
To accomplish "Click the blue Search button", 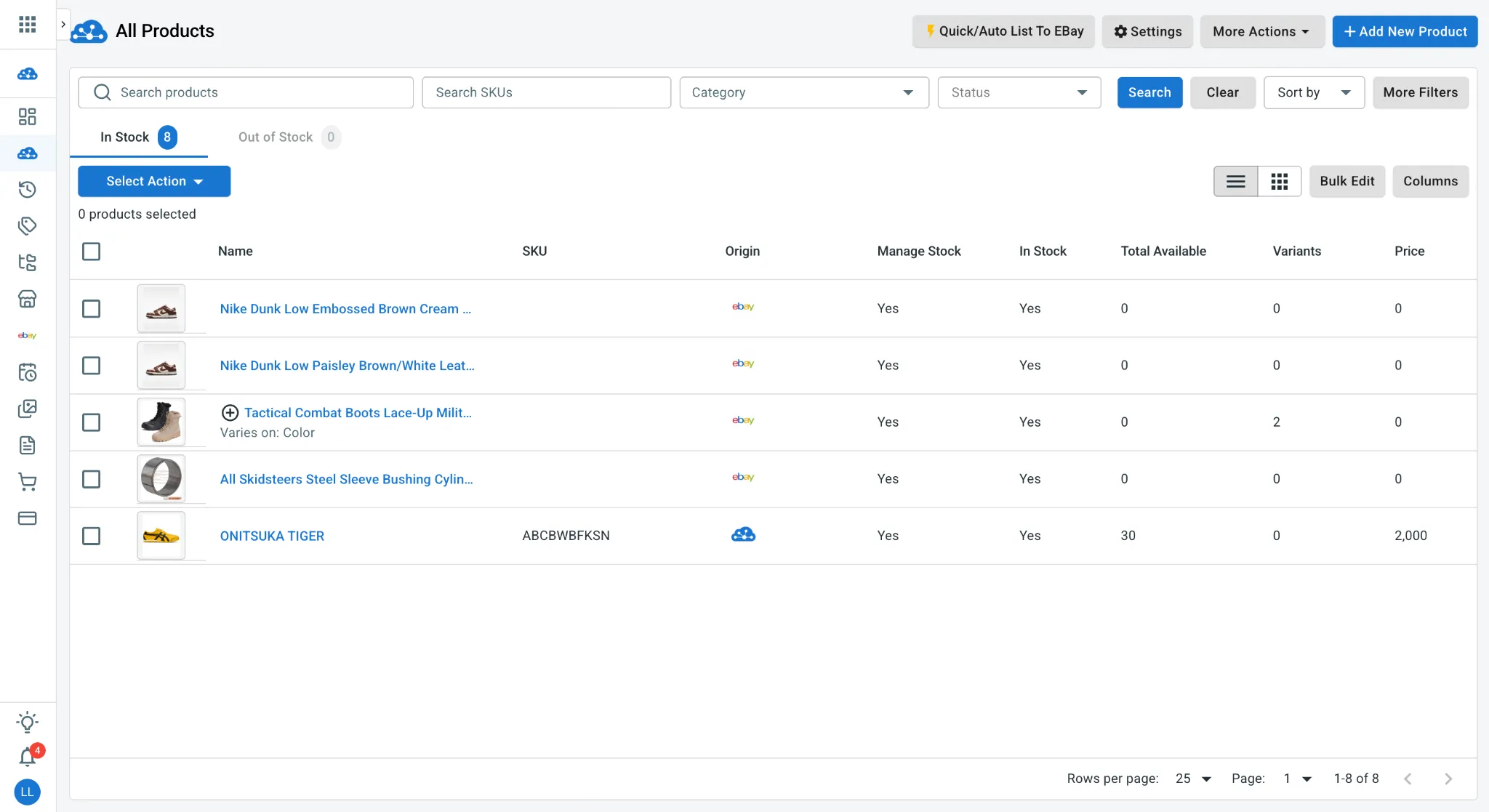I will (x=1149, y=92).
